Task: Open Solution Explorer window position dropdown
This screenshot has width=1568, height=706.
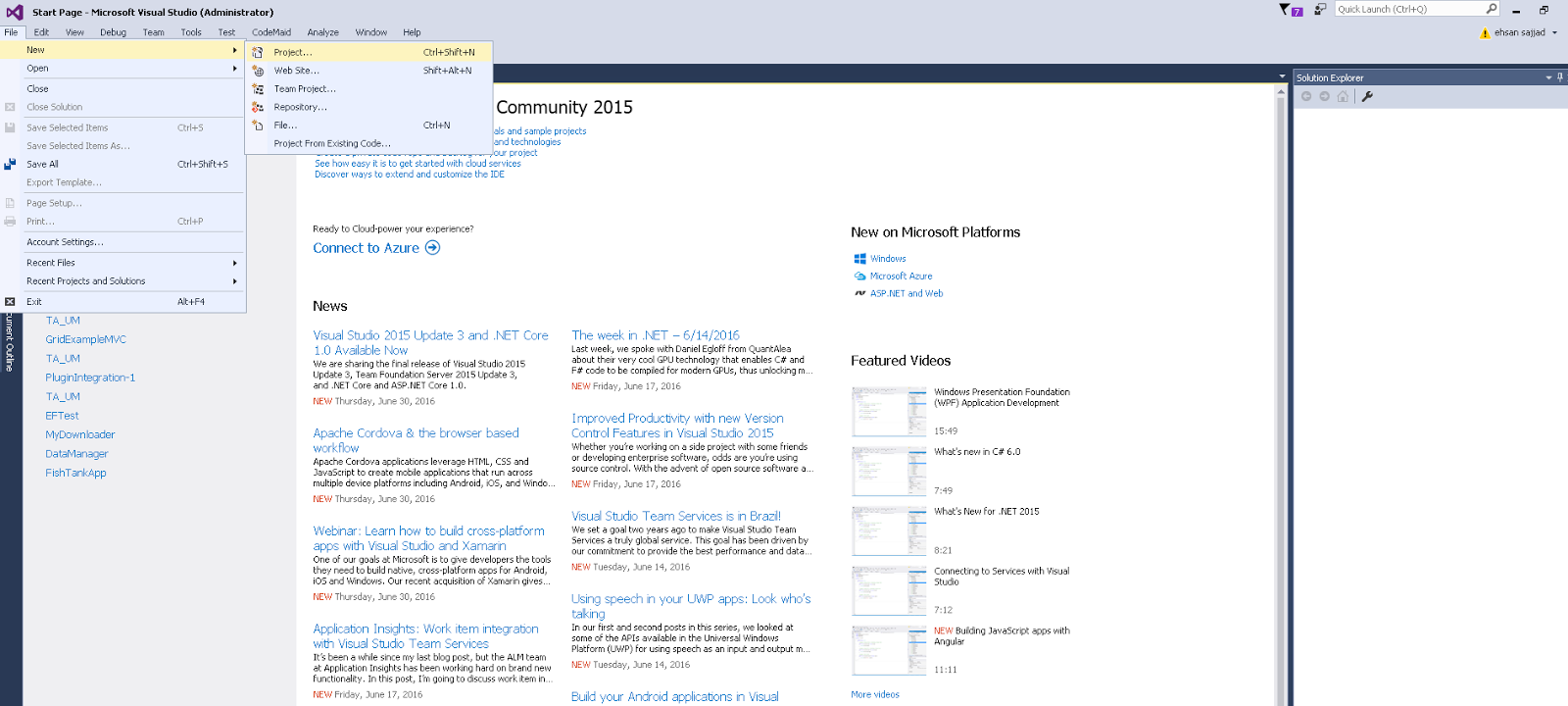Action: (x=1548, y=77)
